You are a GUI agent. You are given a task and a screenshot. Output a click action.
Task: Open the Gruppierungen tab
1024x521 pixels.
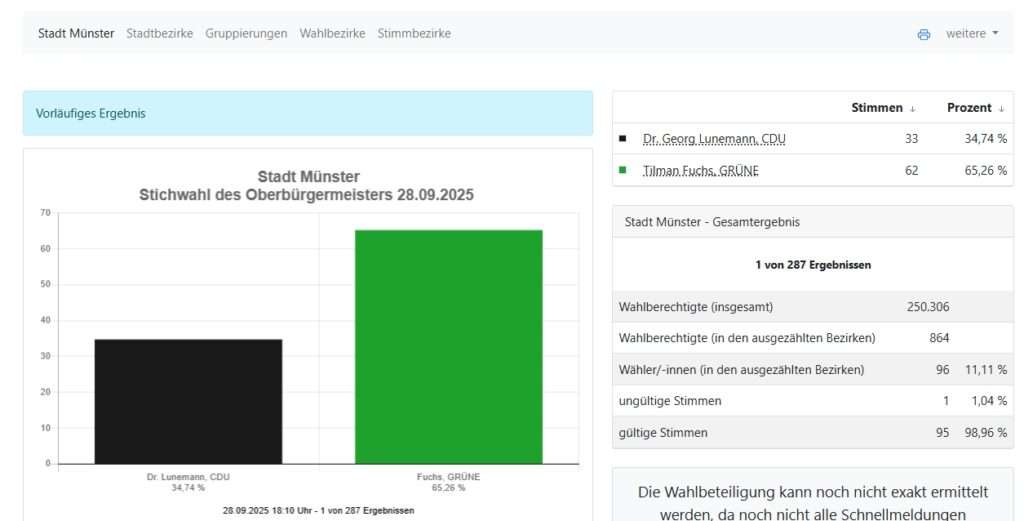pos(246,33)
